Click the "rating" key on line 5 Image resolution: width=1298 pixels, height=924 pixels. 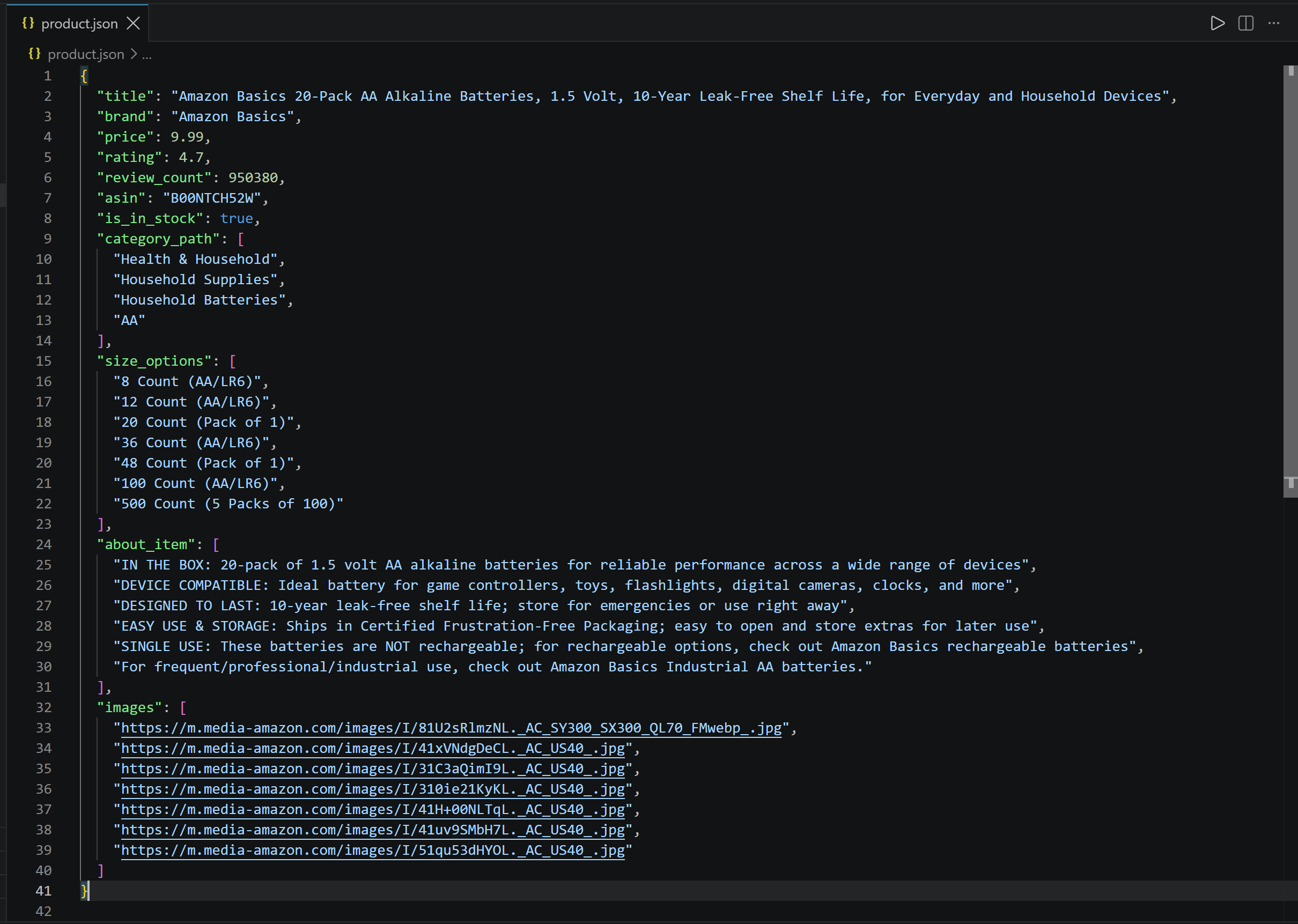tap(129, 158)
